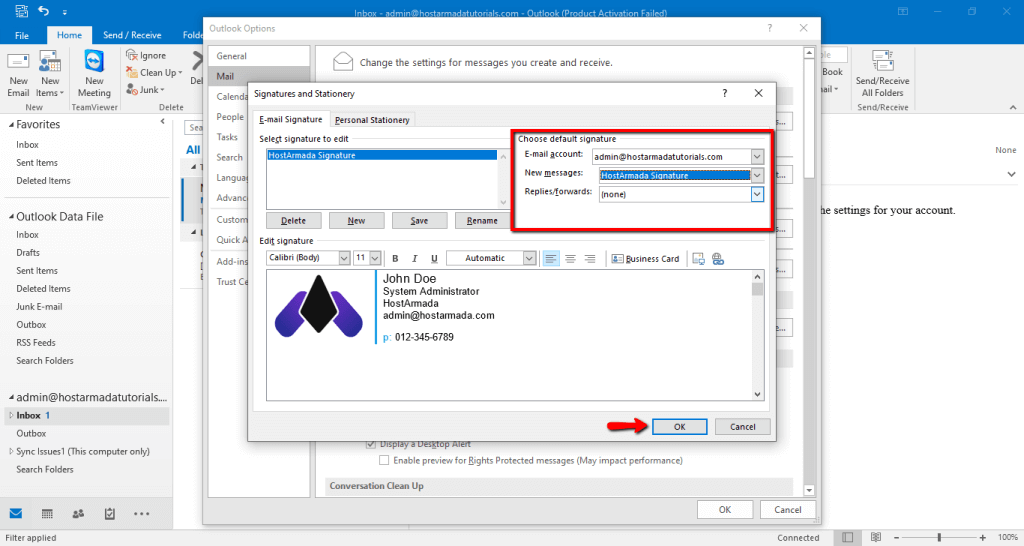1024x546 pixels.
Task: Confirm Signatures and Stationery with OK
Action: click(679, 426)
